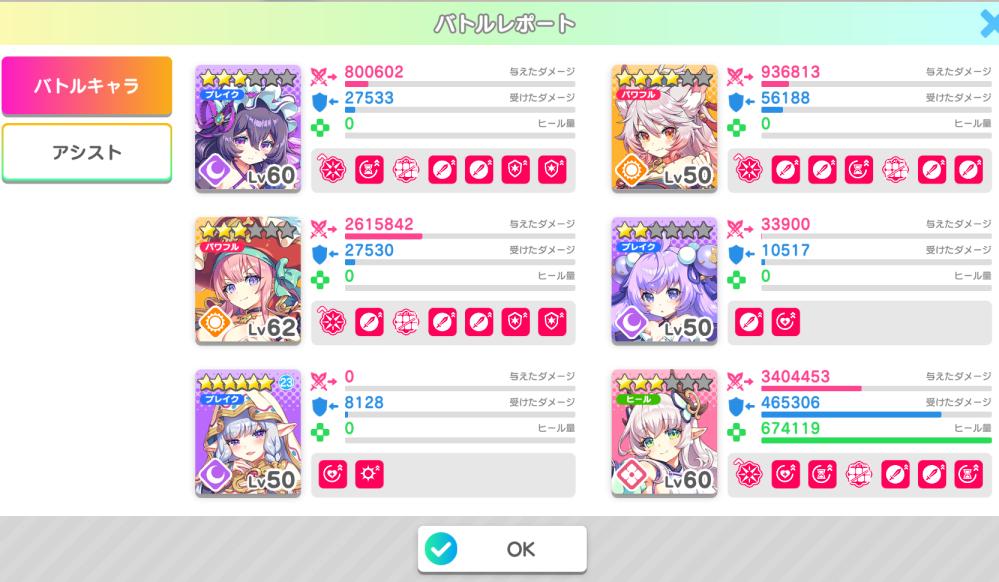Tap the flower emblem icon in the 936813 row
Screen dimensions: 999x582
(749, 170)
